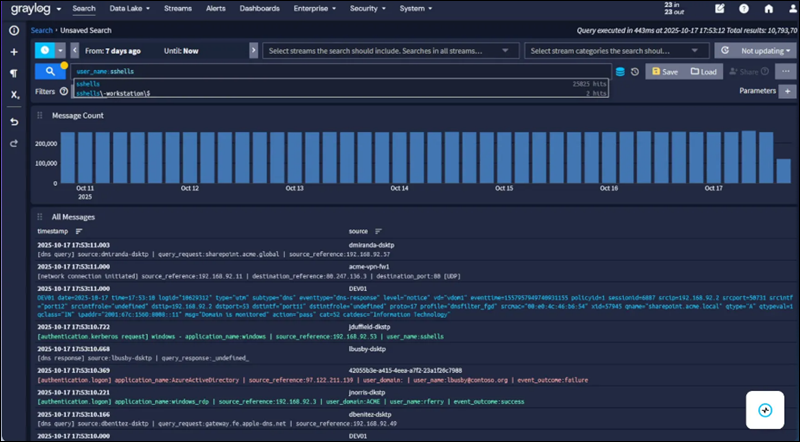Click the sidebar plus create icon

(x=14, y=52)
